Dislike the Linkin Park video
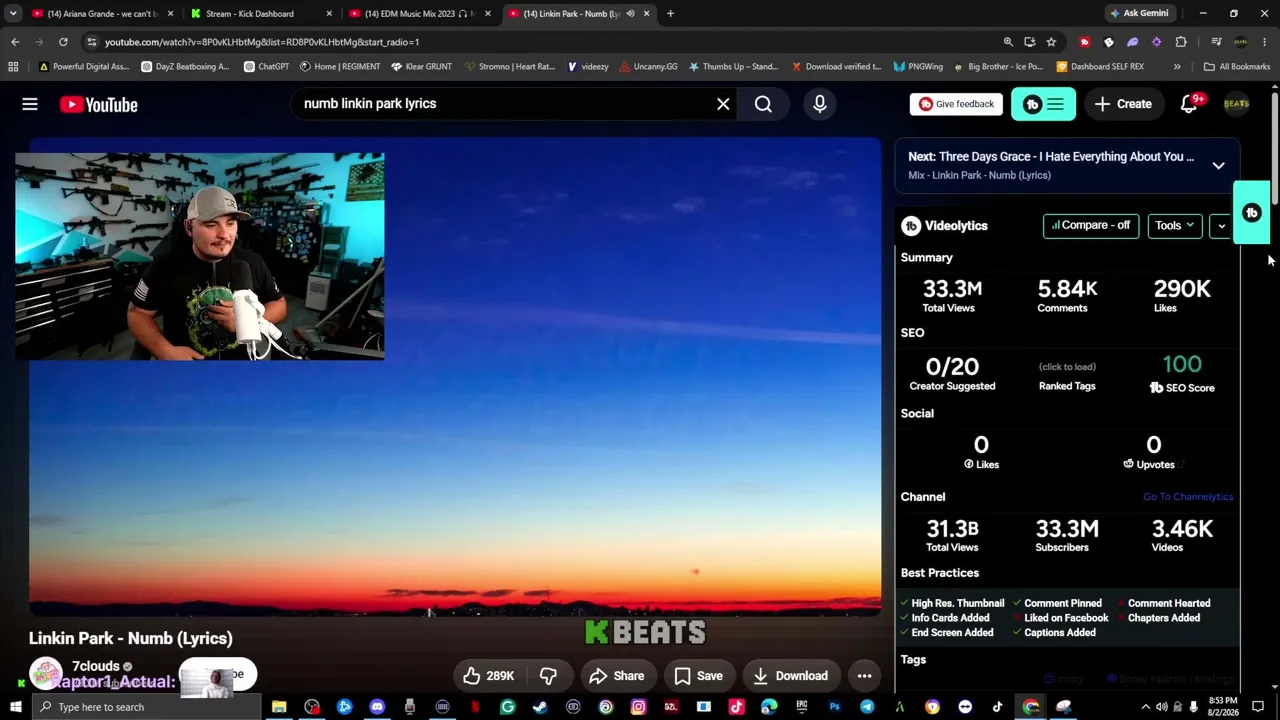The image size is (1280, 720). click(548, 676)
